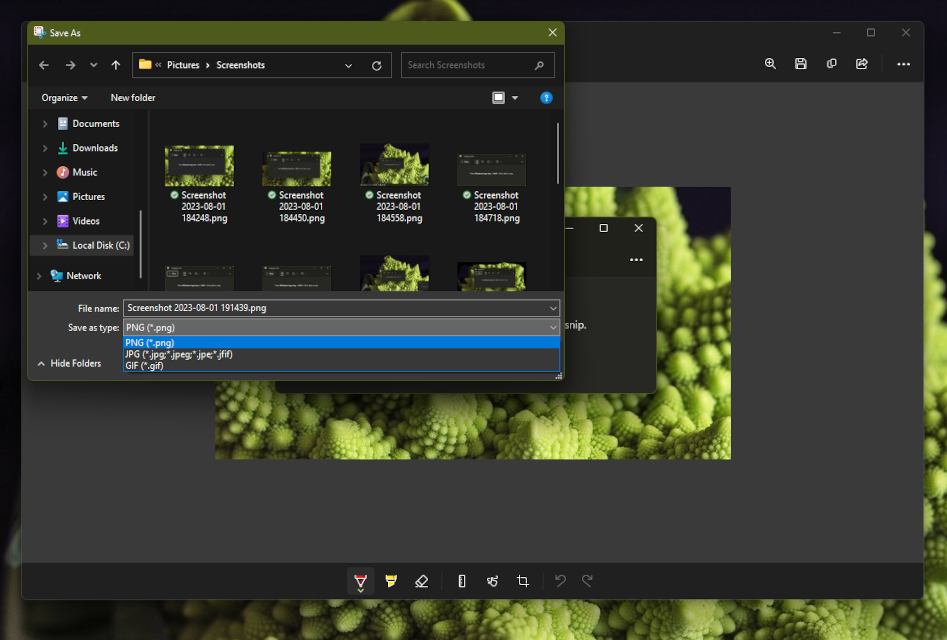947x640 pixels.
Task: Select the yellow highlighter tool
Action: tap(391, 581)
